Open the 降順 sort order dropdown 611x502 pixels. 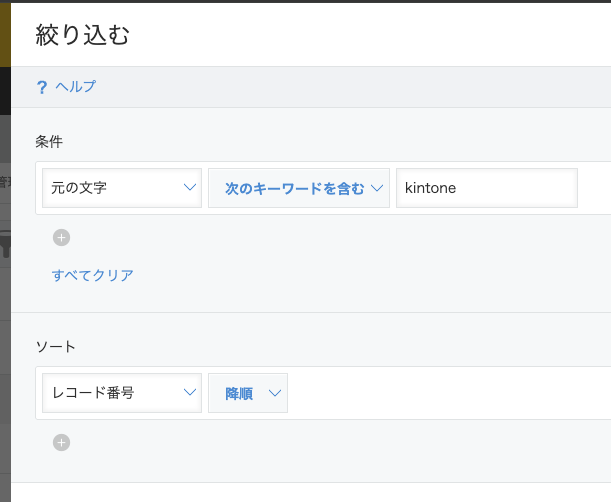(x=248, y=393)
